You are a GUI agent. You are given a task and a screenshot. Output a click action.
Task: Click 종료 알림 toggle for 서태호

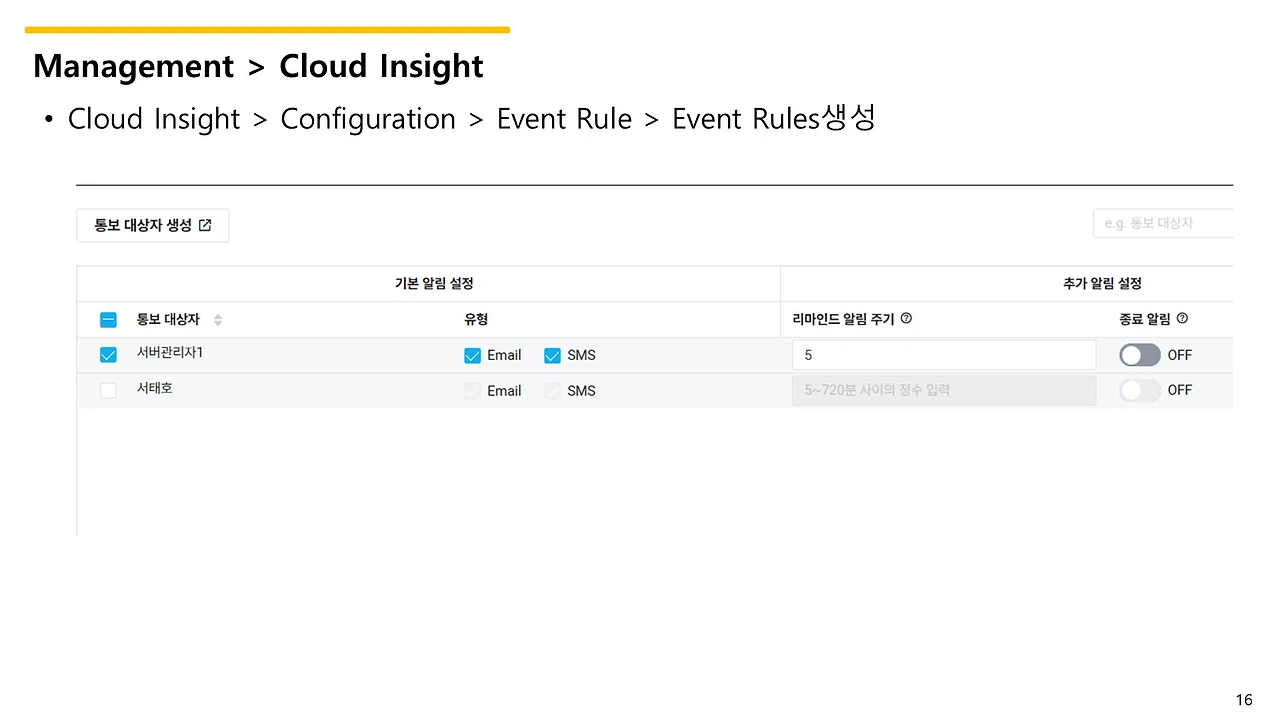click(1140, 390)
